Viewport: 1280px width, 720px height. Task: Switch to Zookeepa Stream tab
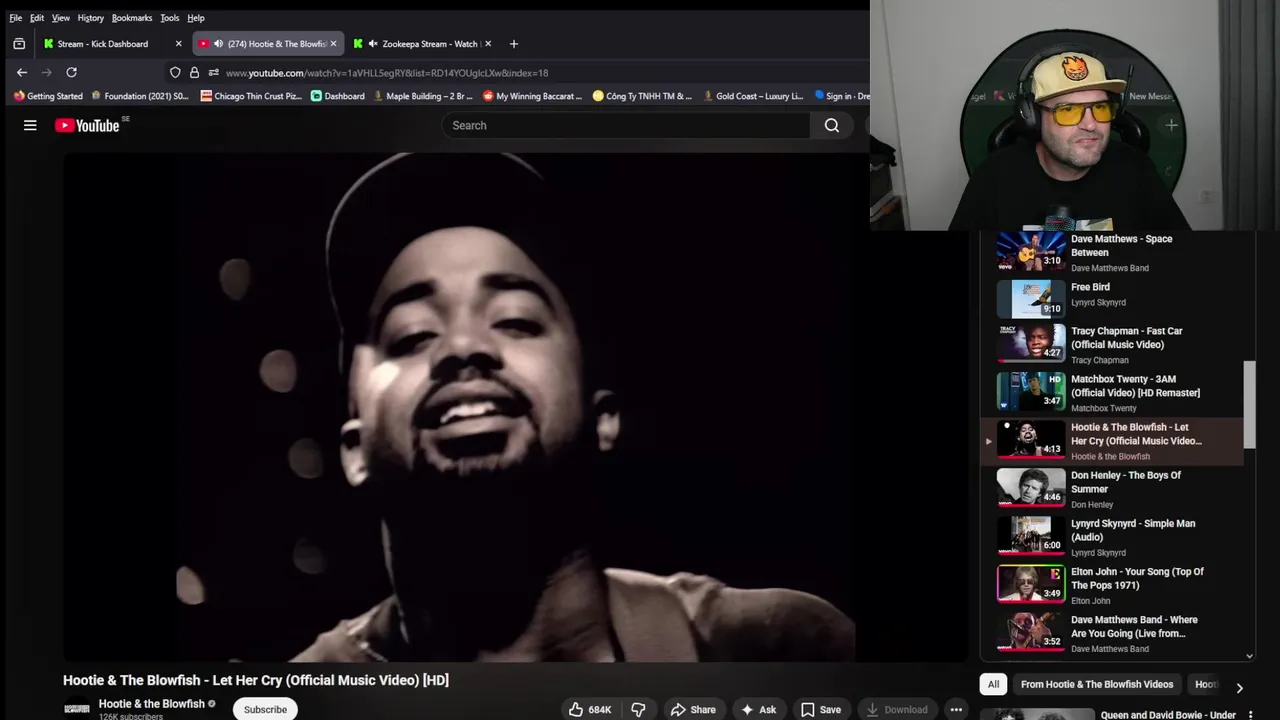[424, 44]
